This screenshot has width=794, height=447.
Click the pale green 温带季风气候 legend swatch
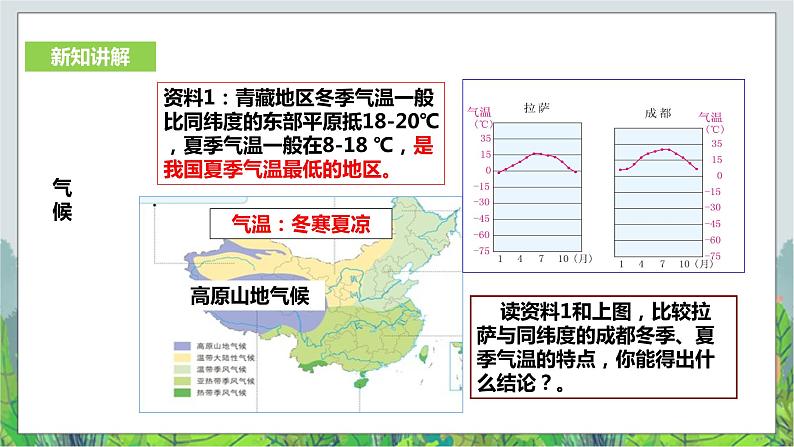pos(182,370)
